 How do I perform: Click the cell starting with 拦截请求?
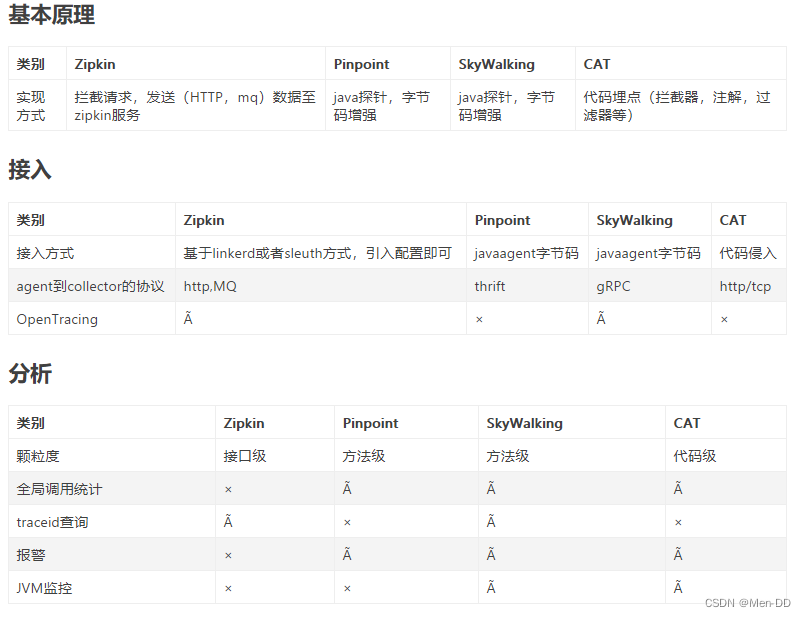point(195,106)
